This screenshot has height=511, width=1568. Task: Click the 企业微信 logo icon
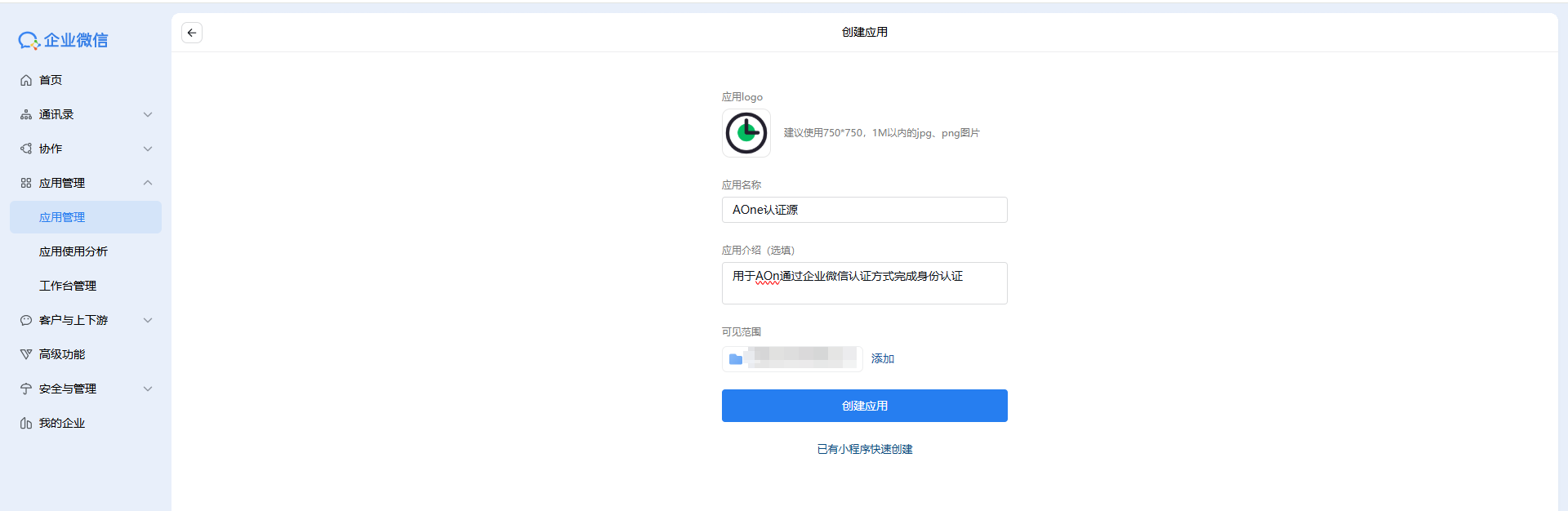29,41
